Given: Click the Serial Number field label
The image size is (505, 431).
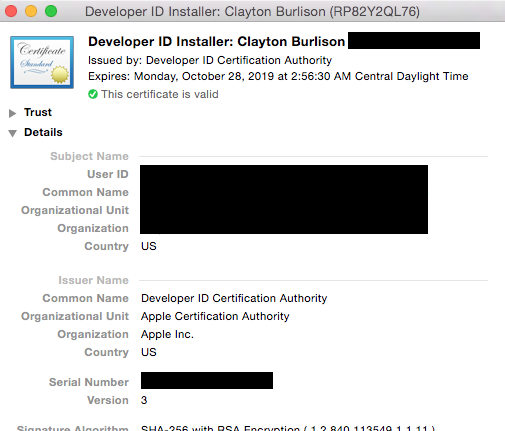Looking at the screenshot, I should click(x=89, y=382).
